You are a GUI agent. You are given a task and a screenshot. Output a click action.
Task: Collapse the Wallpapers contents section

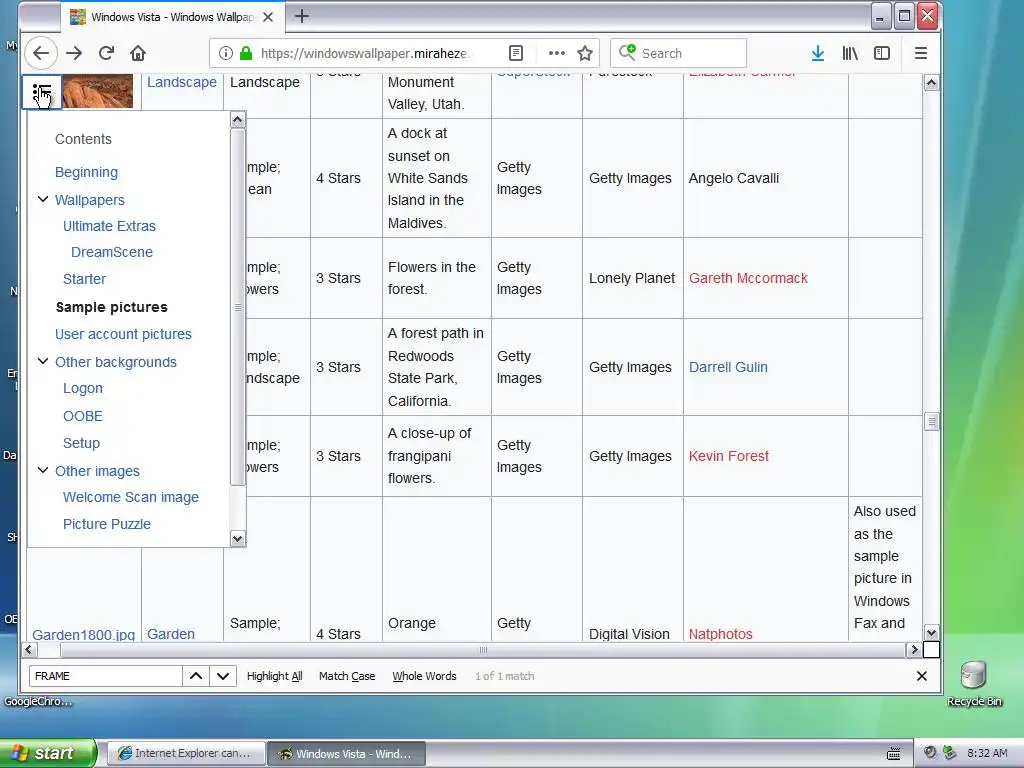43,199
